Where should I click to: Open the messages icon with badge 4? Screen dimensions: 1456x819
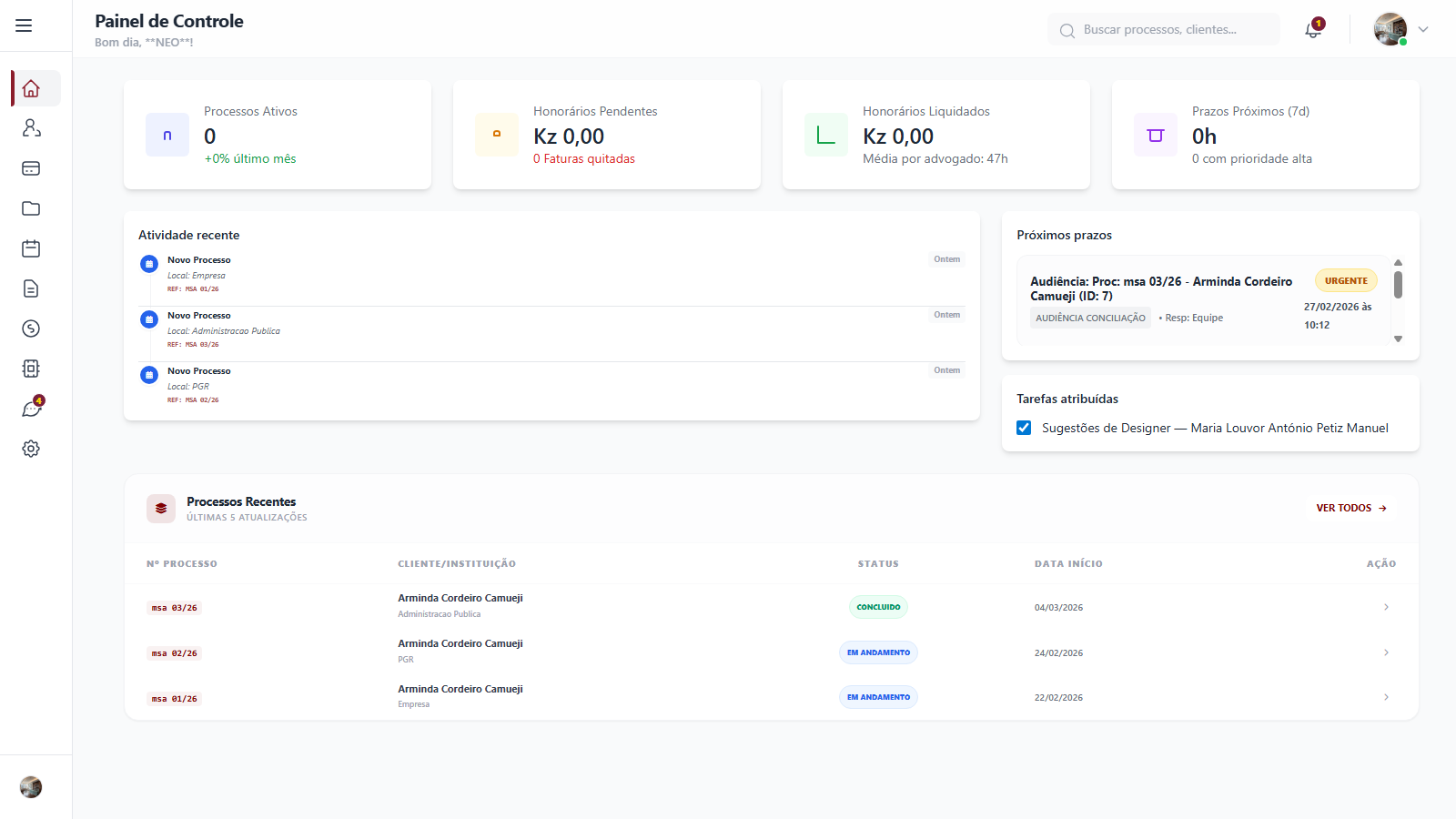[31, 409]
